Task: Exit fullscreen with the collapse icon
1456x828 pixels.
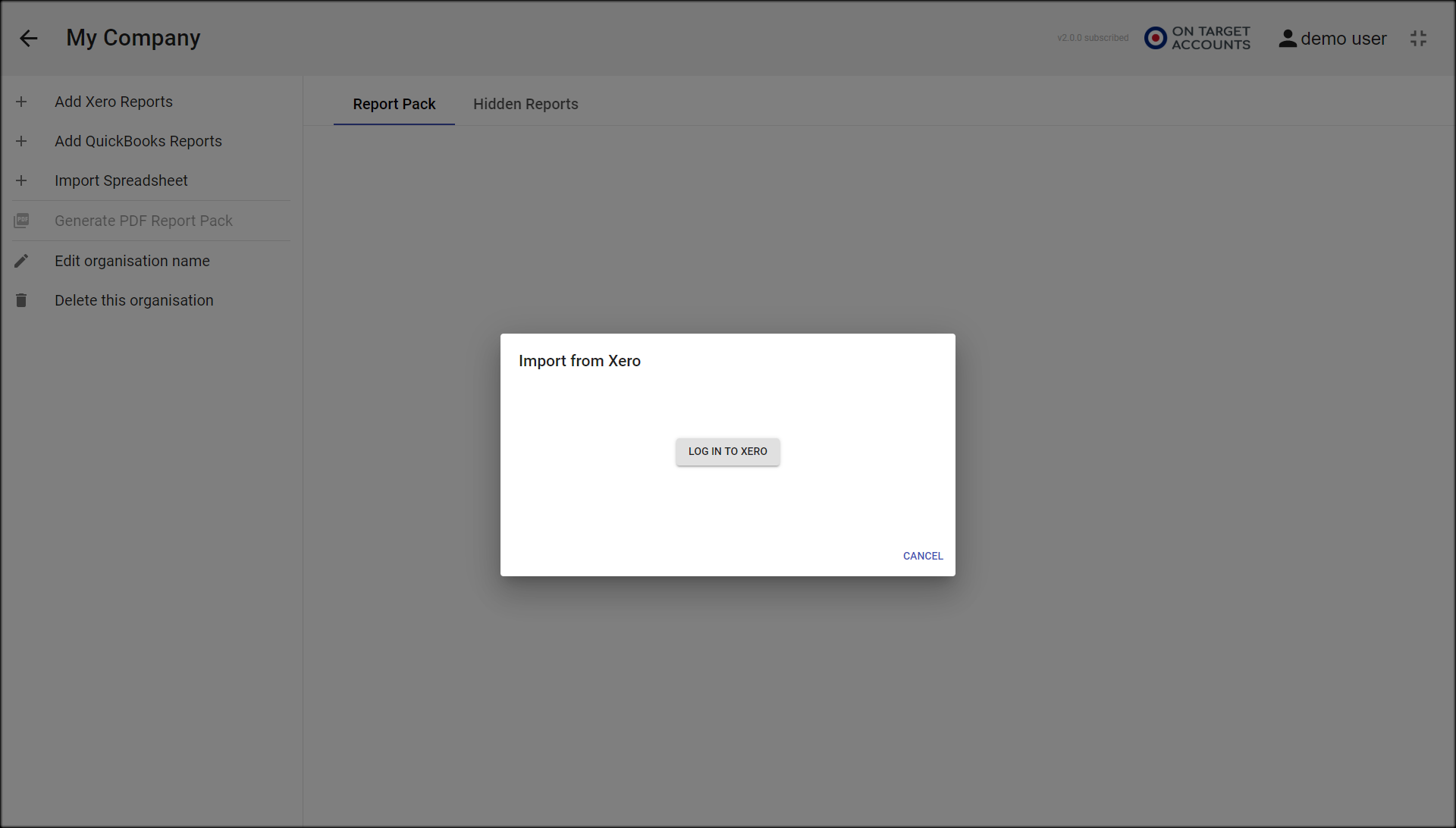Action: point(1419,39)
